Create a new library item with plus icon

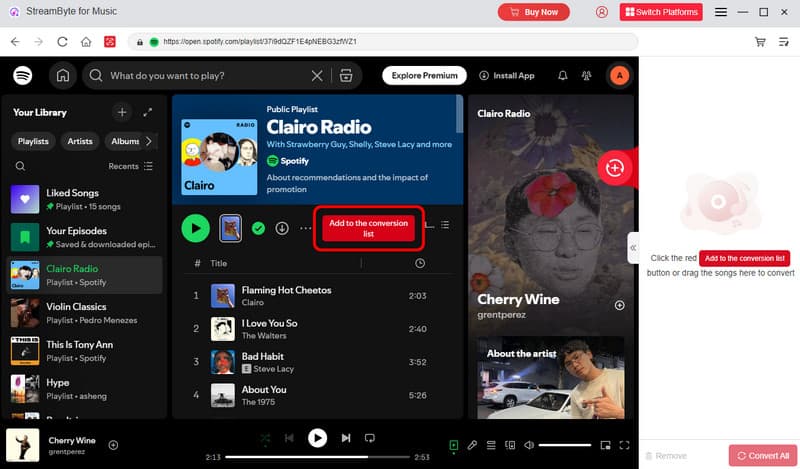pyautogui.click(x=121, y=113)
